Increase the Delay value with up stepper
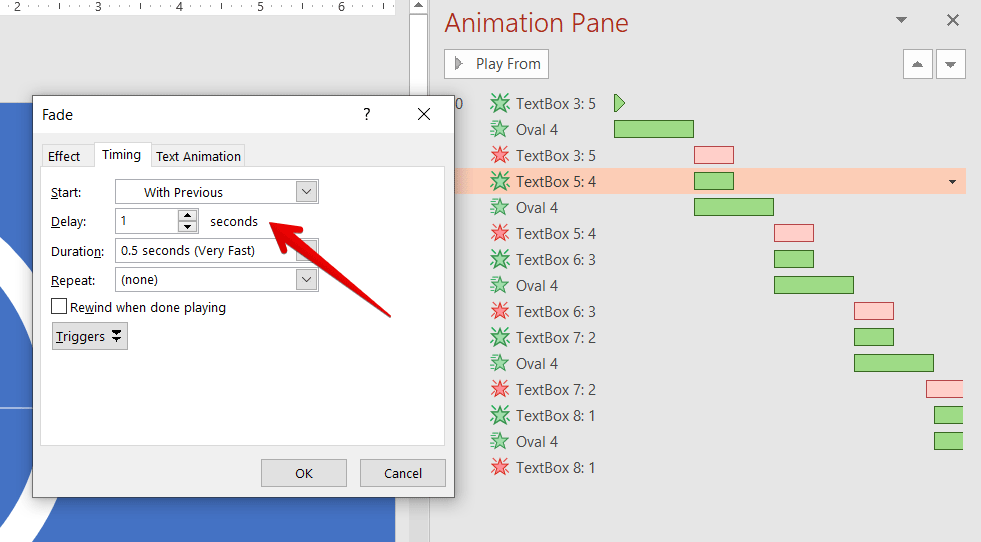This screenshot has width=981, height=542. click(187, 215)
